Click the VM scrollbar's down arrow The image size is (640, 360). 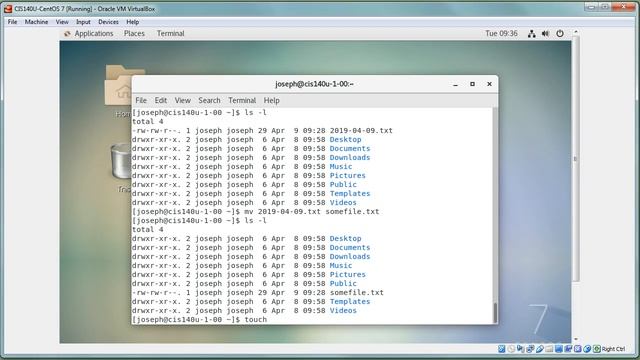click(x=576, y=339)
